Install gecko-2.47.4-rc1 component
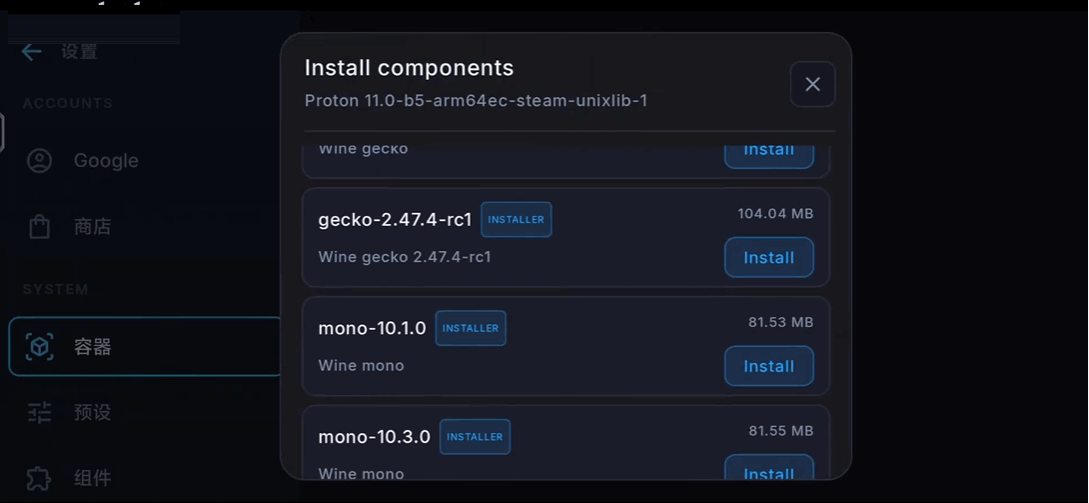1089x503 pixels. click(769, 257)
